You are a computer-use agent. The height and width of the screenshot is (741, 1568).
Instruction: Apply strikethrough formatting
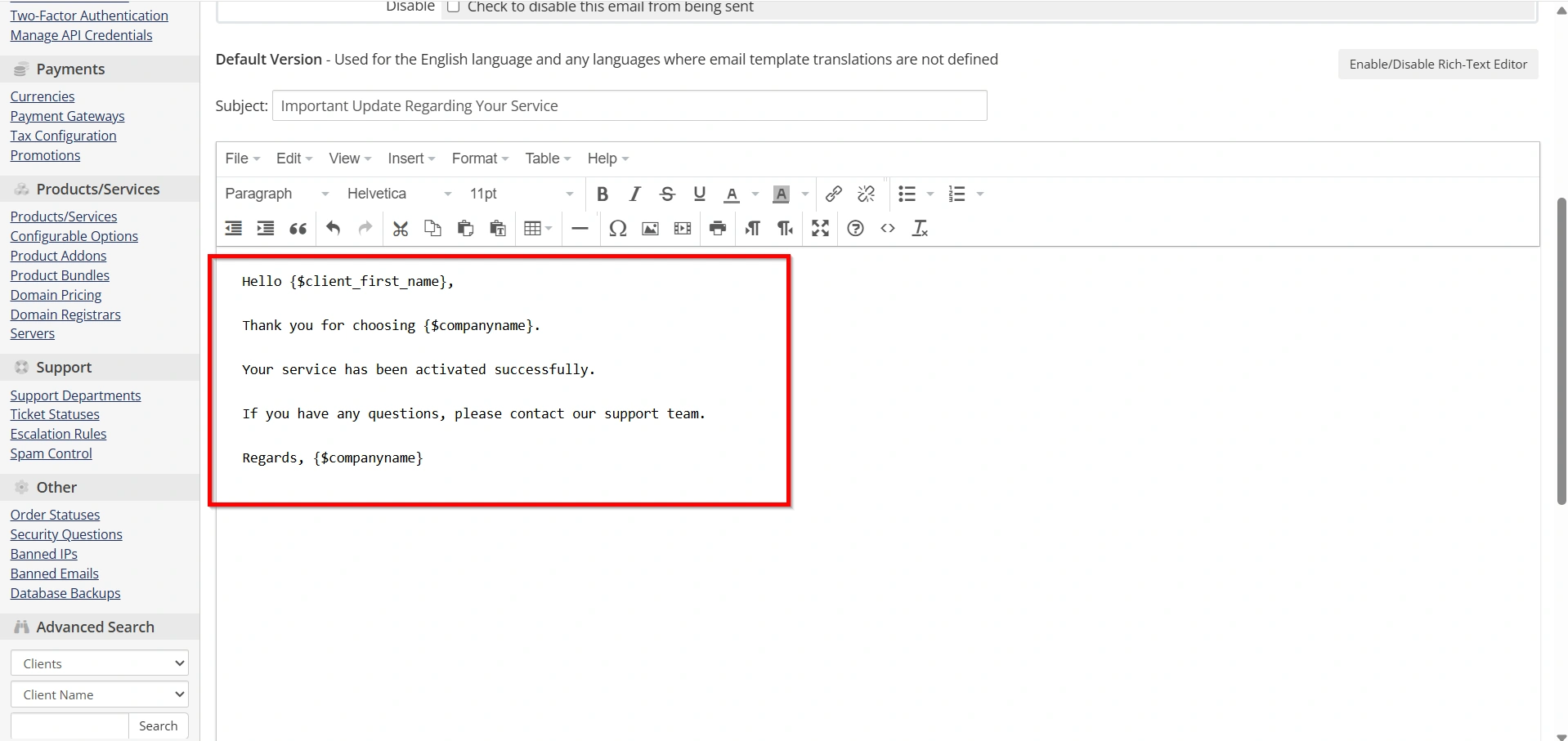(667, 194)
